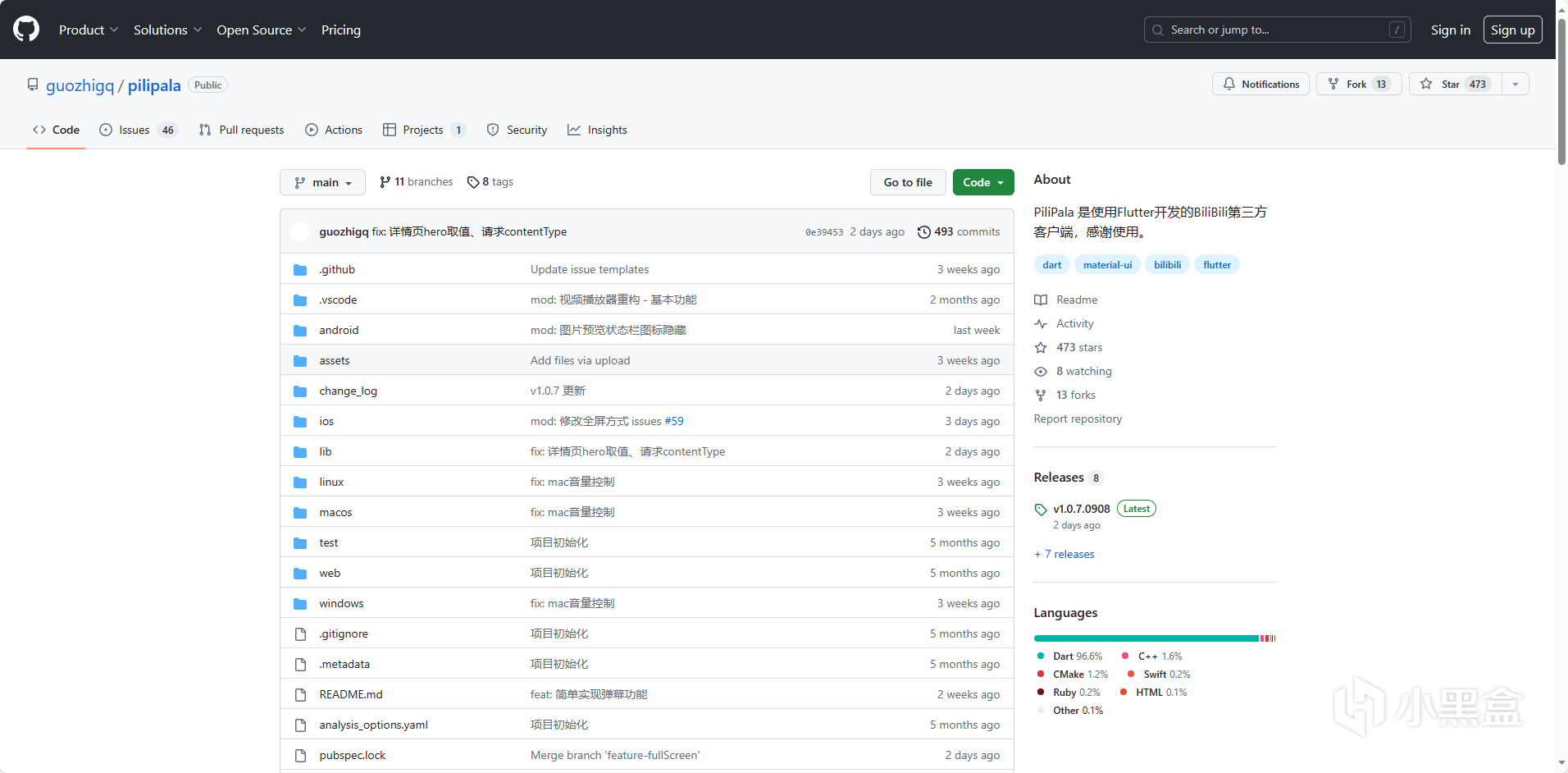
Task: Open the assets folder
Action: point(335,360)
